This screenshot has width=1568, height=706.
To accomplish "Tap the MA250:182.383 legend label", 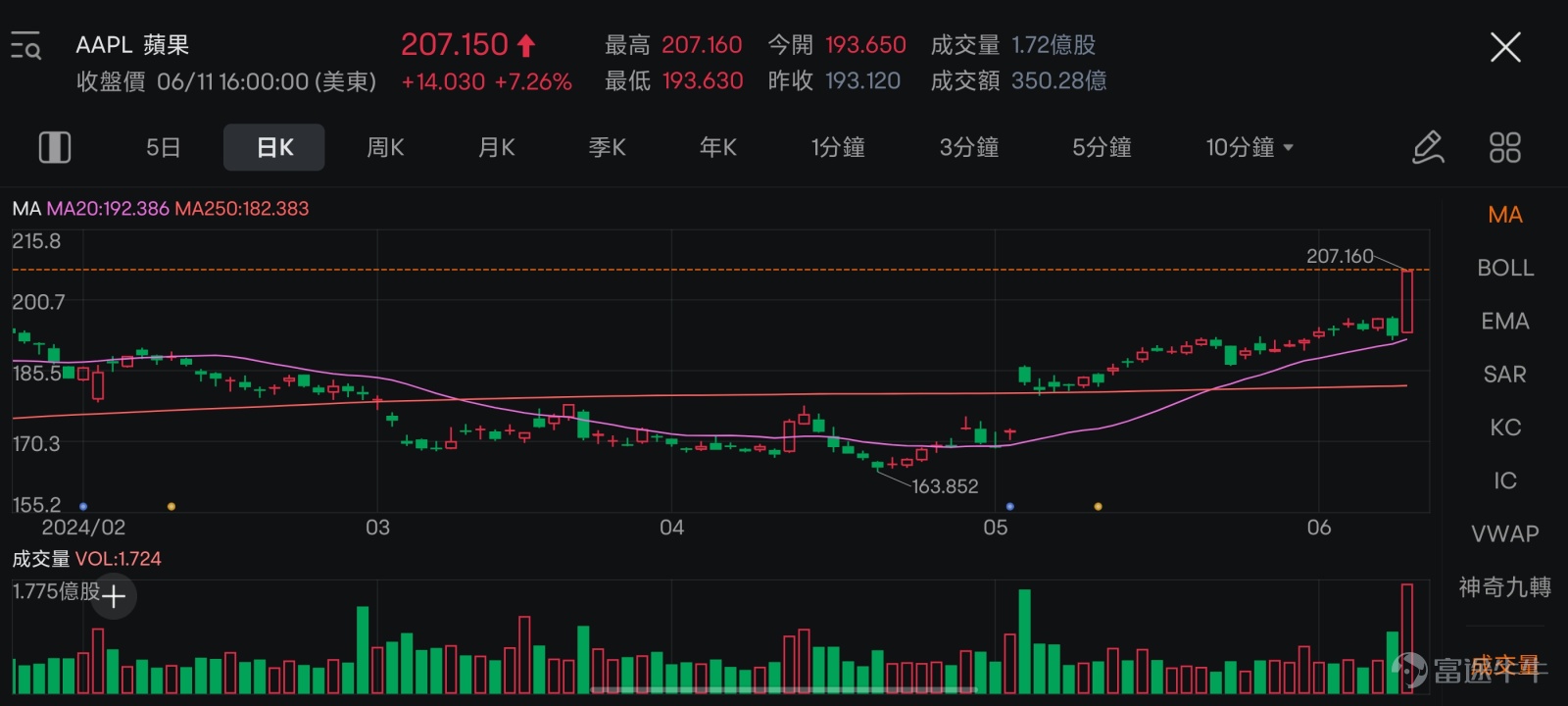I will click(242, 208).
